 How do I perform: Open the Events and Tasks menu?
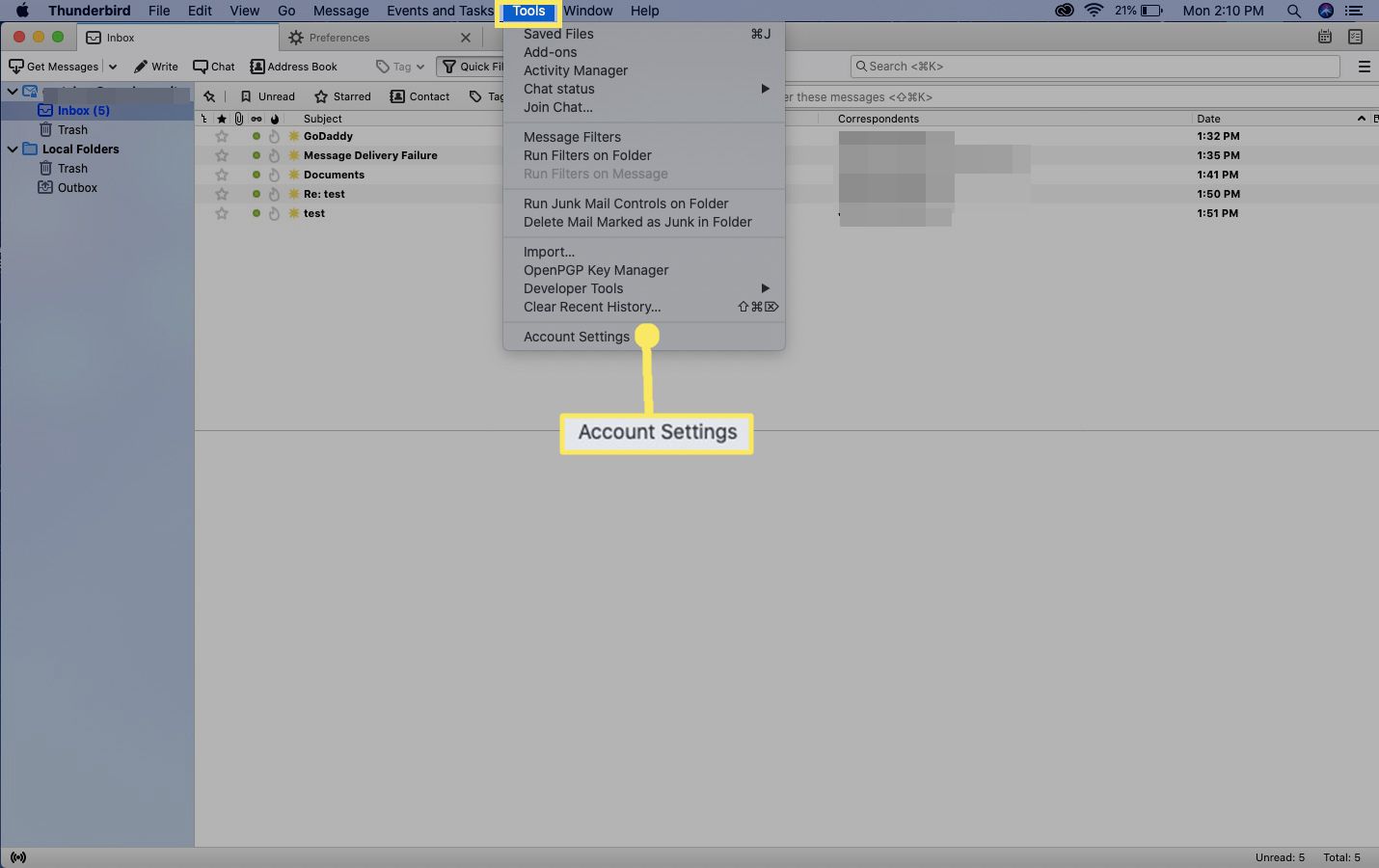pyautogui.click(x=440, y=11)
